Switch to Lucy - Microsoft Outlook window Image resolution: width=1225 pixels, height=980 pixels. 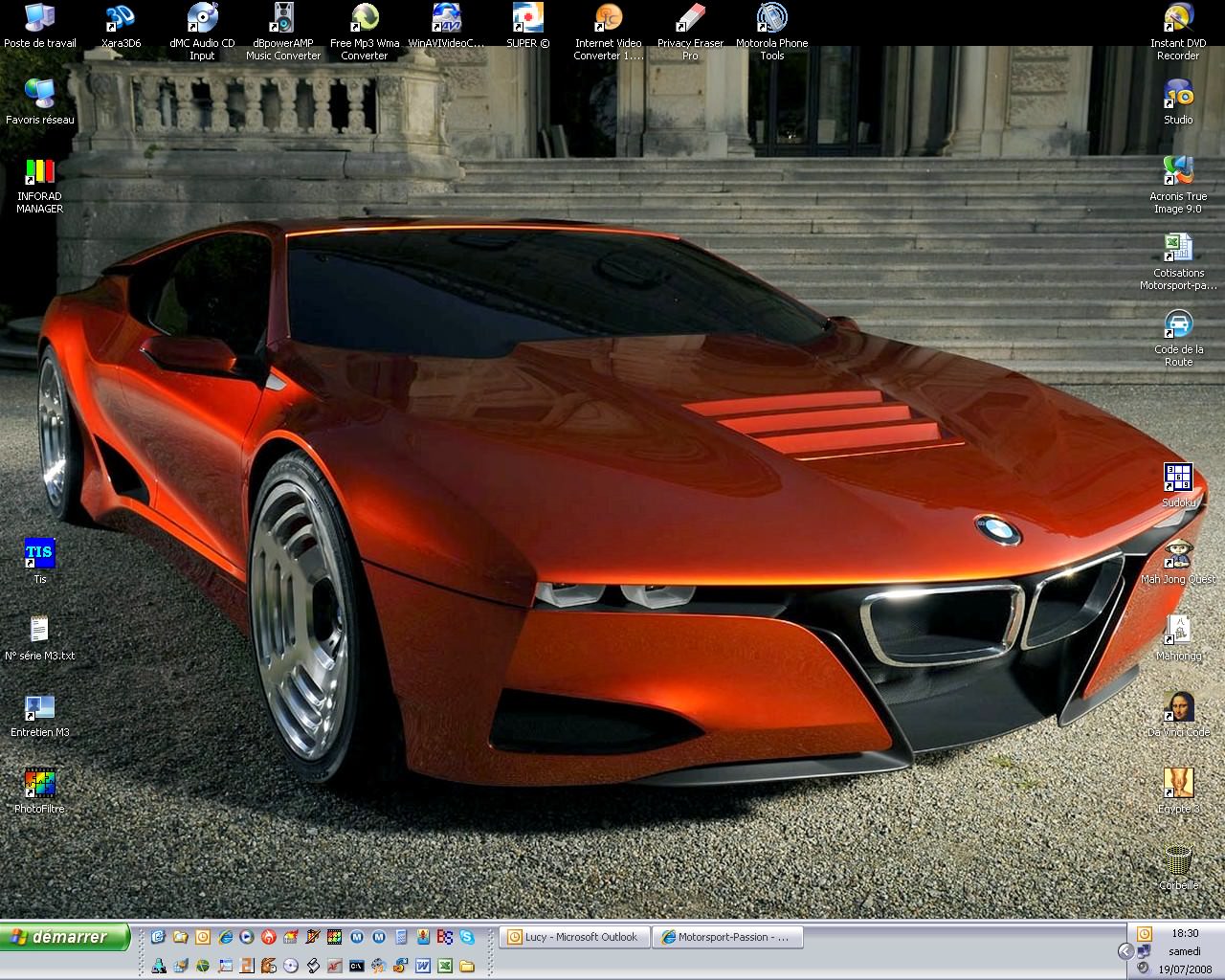[575, 937]
